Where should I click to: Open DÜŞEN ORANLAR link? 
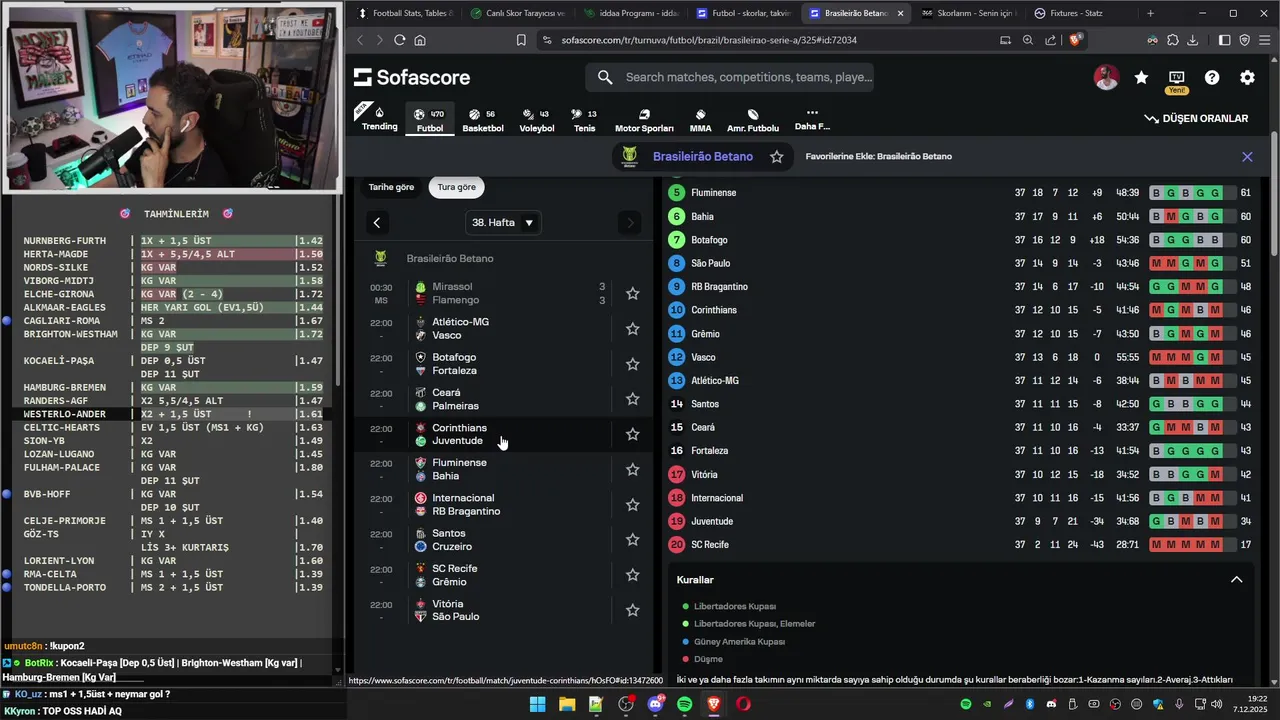tap(1196, 118)
